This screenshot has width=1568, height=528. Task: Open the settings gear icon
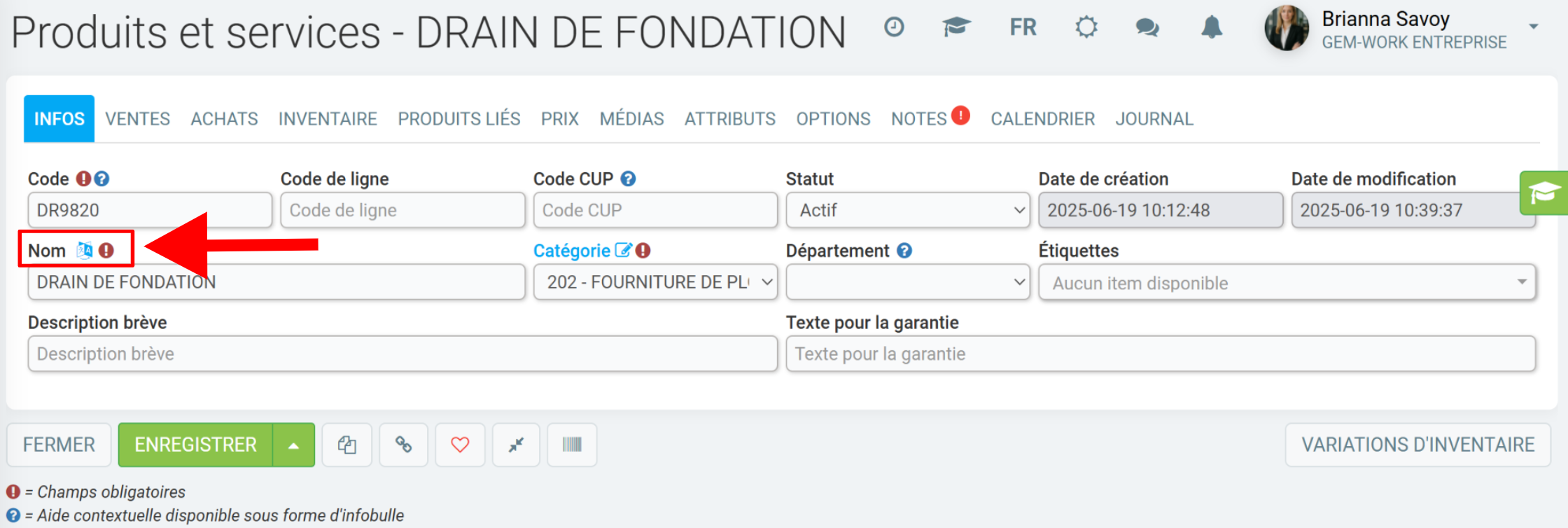pos(1086,27)
